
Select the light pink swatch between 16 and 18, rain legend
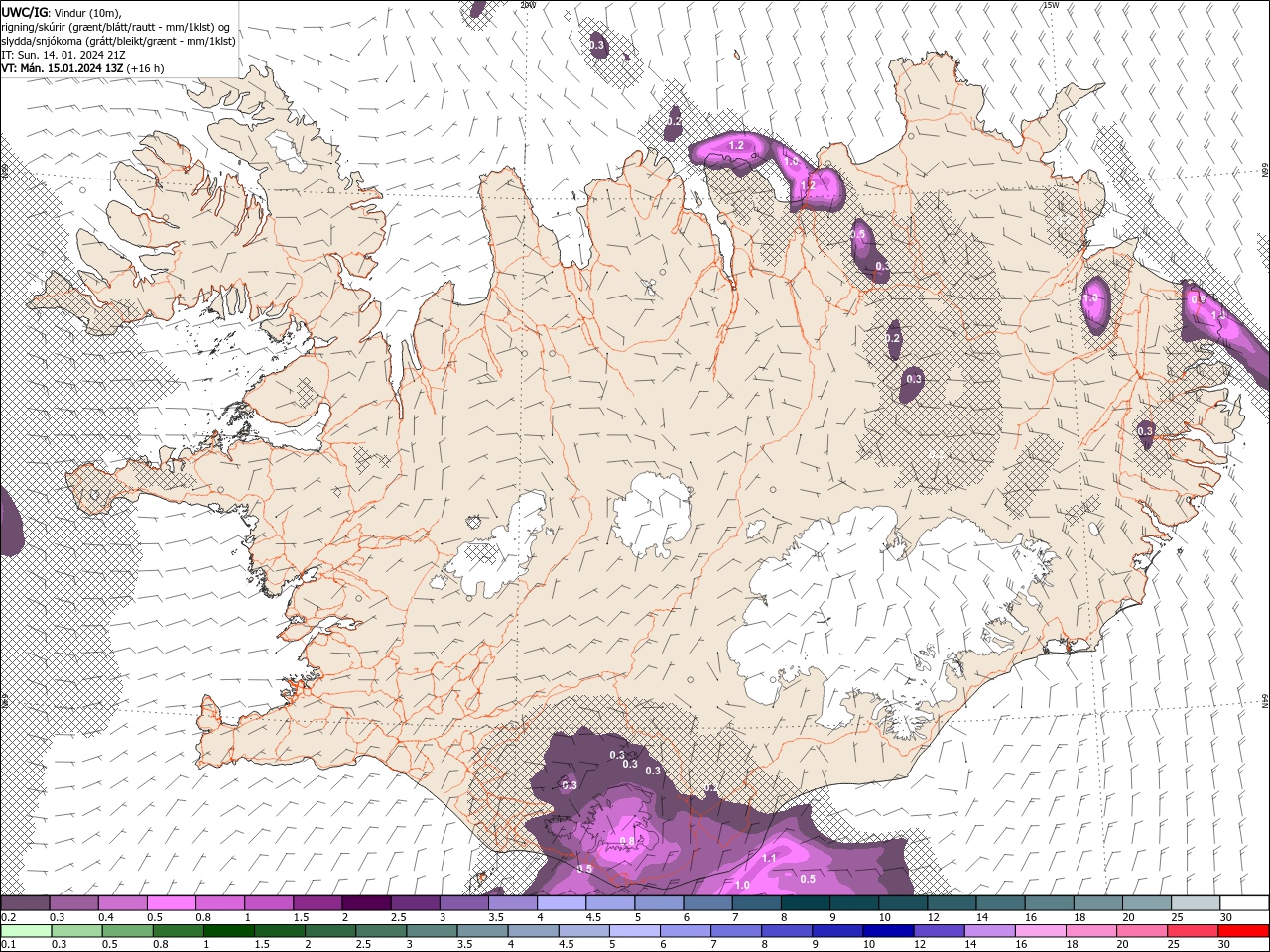tap(1040, 931)
